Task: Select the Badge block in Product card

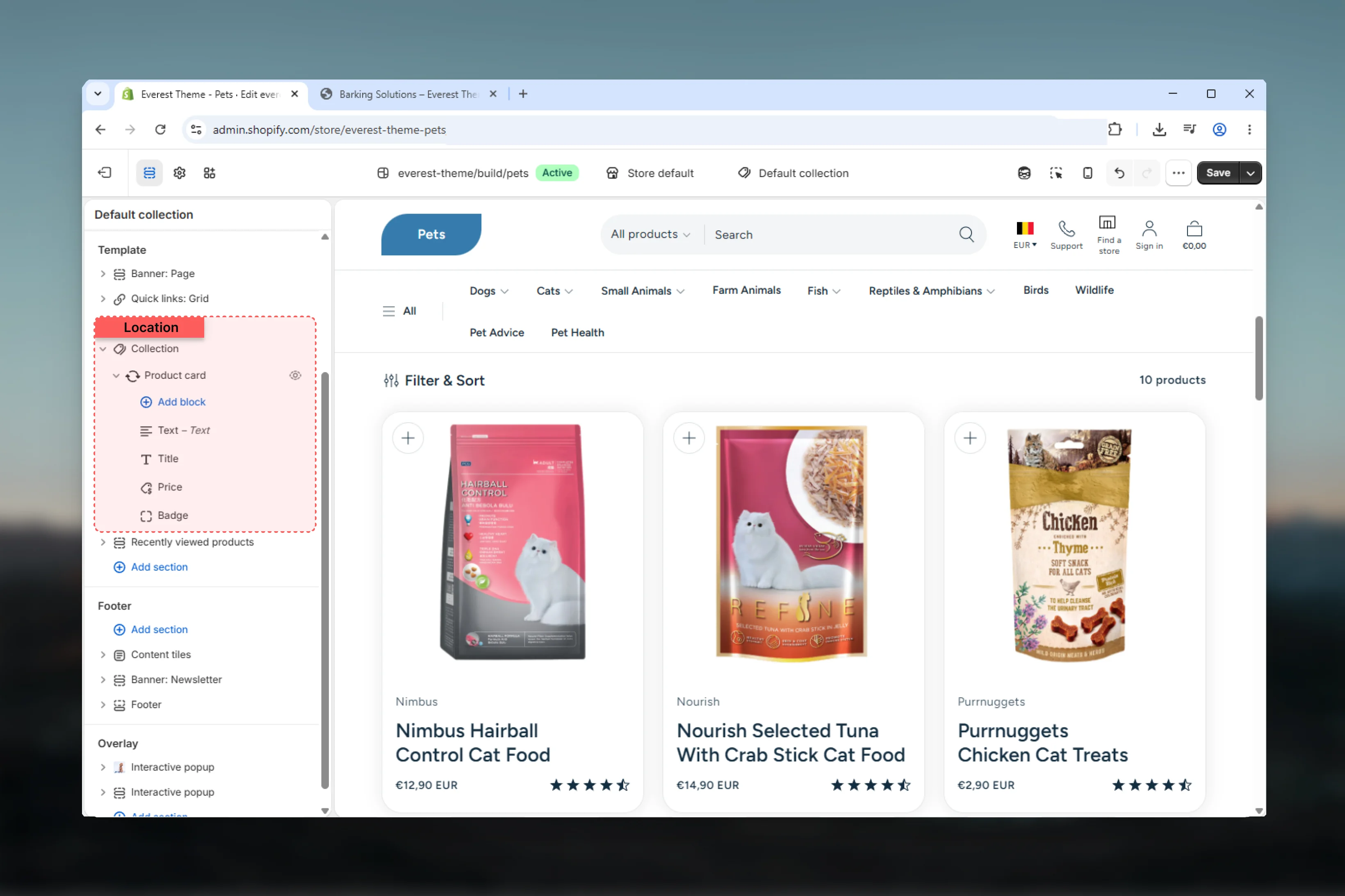Action: tap(164, 516)
